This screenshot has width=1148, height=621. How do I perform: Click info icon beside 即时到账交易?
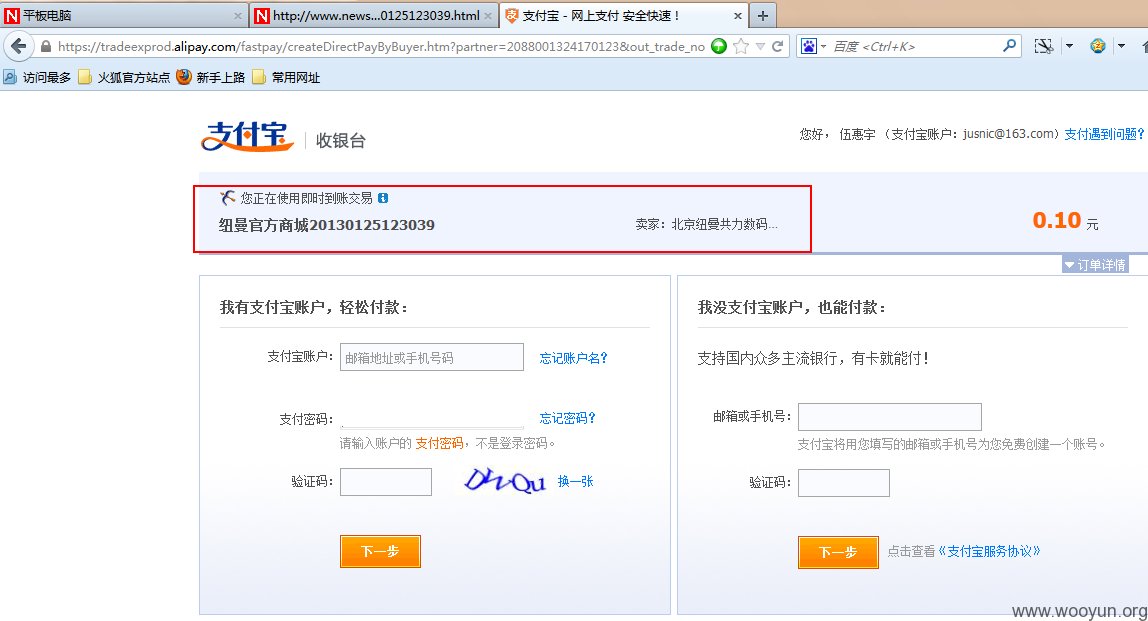383,198
